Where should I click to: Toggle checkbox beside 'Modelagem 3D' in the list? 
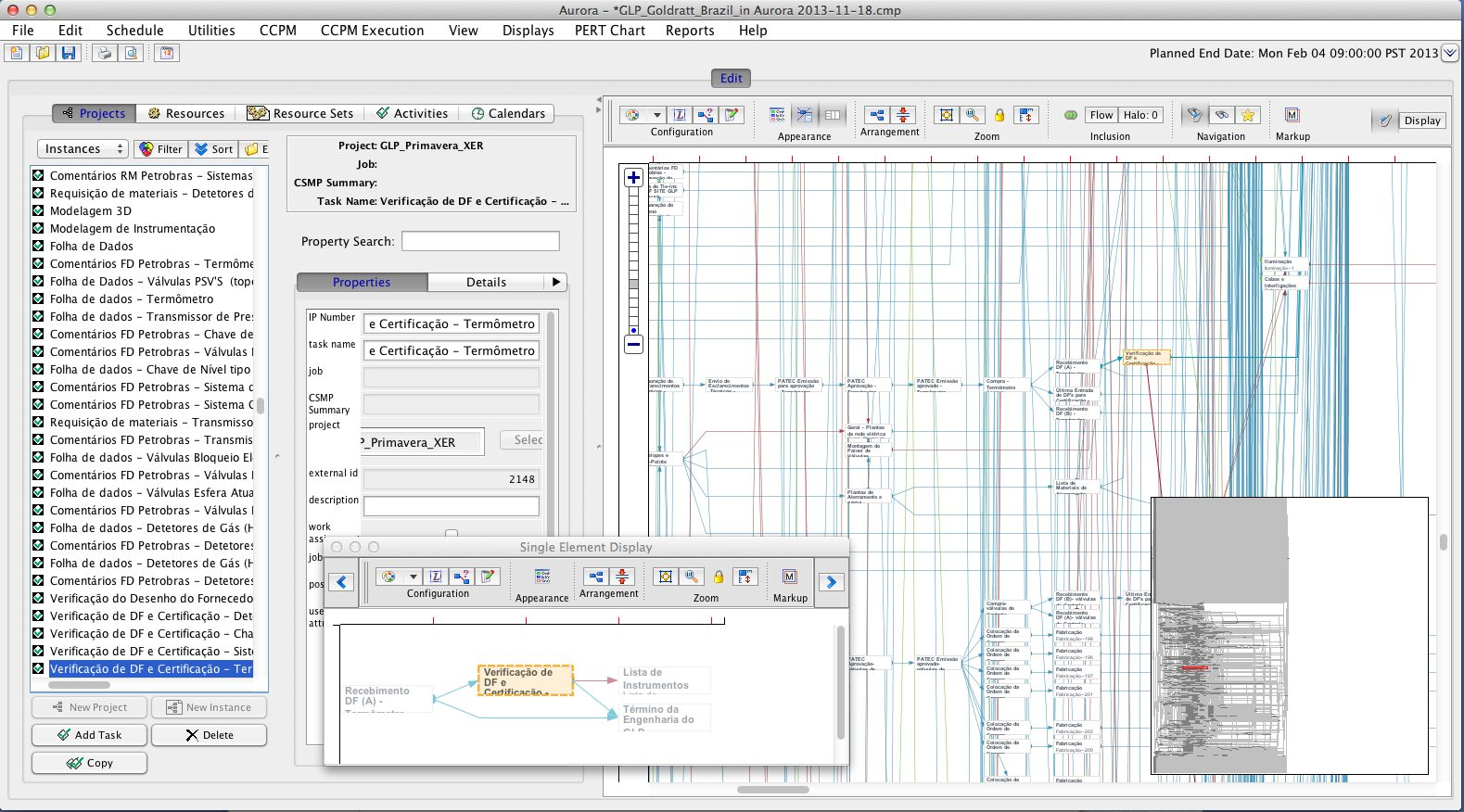[38, 210]
